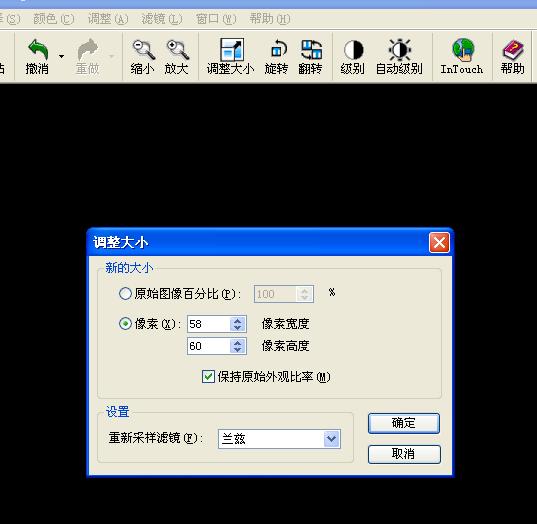Click the Cancel (取消) button
The image size is (537, 524).
[x=404, y=454]
